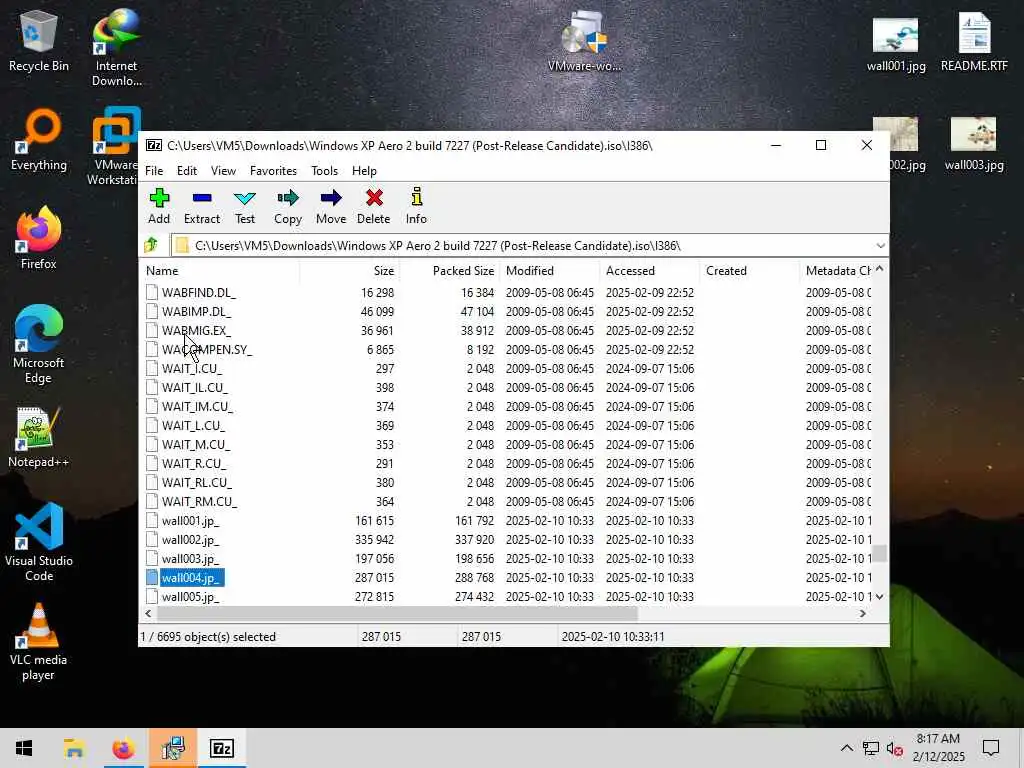The width and height of the screenshot is (1024, 768).
Task: Launch Firefox from the desktop
Action: coord(39,238)
